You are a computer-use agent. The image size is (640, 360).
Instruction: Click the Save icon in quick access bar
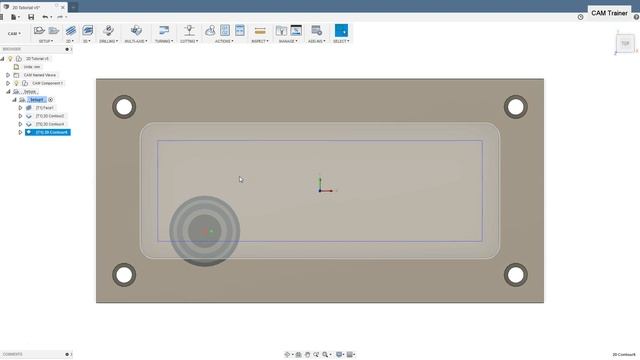(31, 17)
